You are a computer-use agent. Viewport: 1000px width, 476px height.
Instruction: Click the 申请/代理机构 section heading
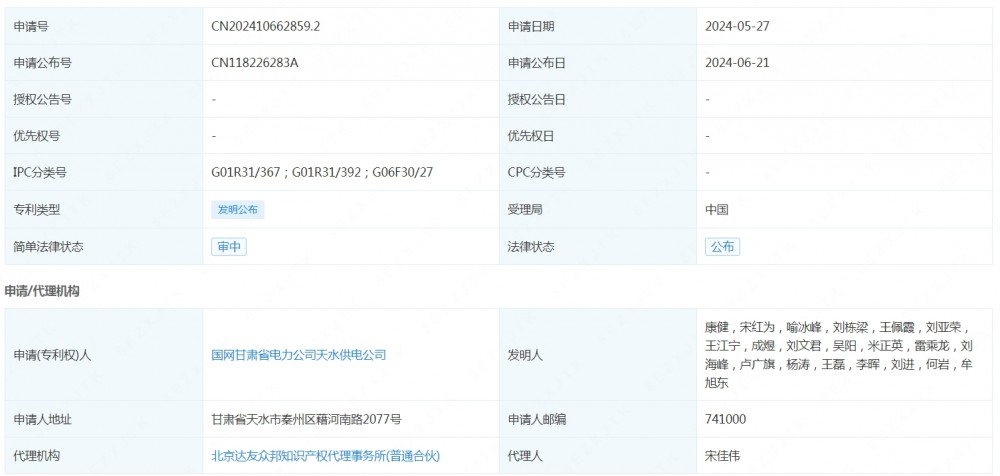point(41,291)
